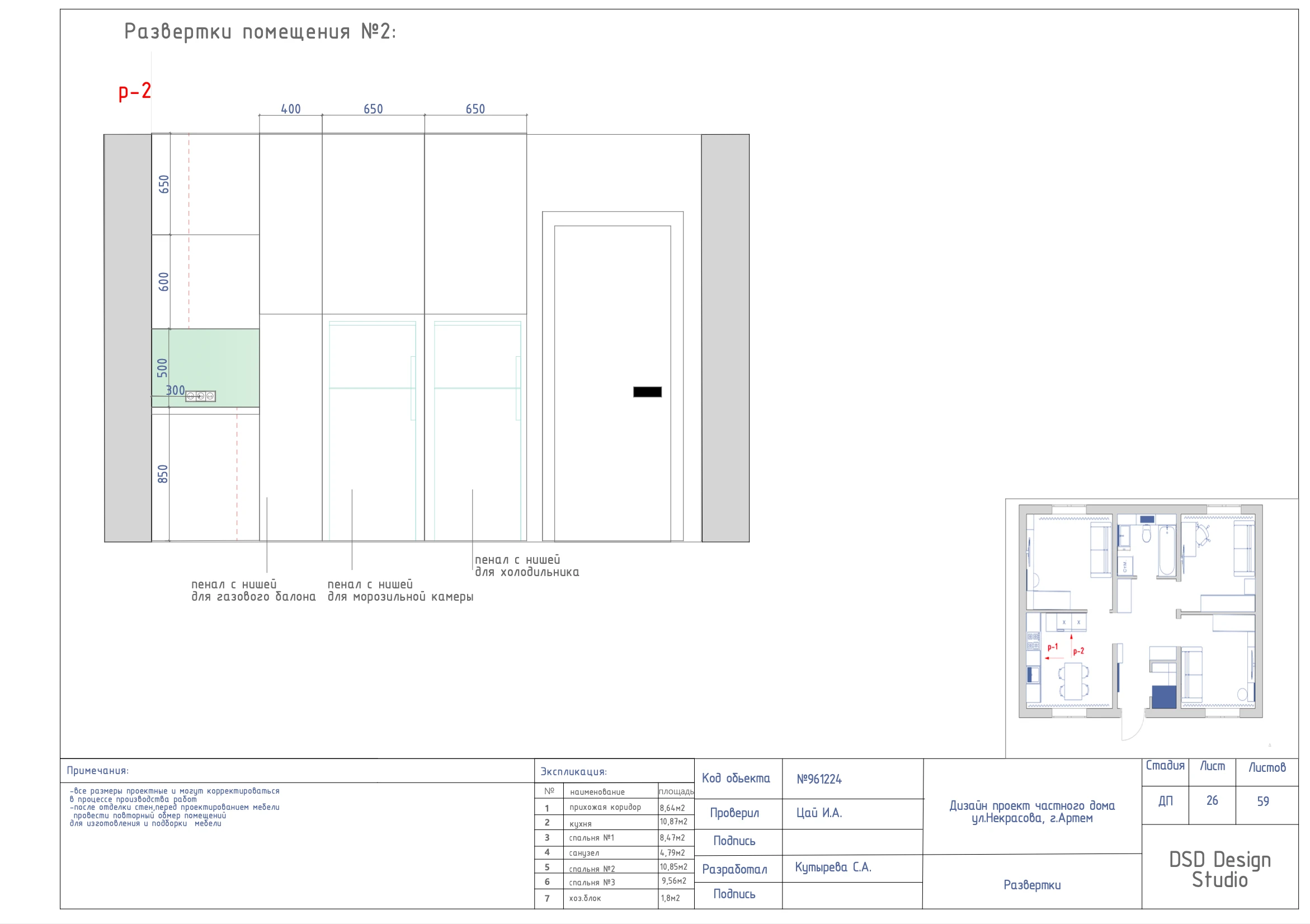
Task: Click the 'для газового балона' annotation text
Action: (253, 597)
